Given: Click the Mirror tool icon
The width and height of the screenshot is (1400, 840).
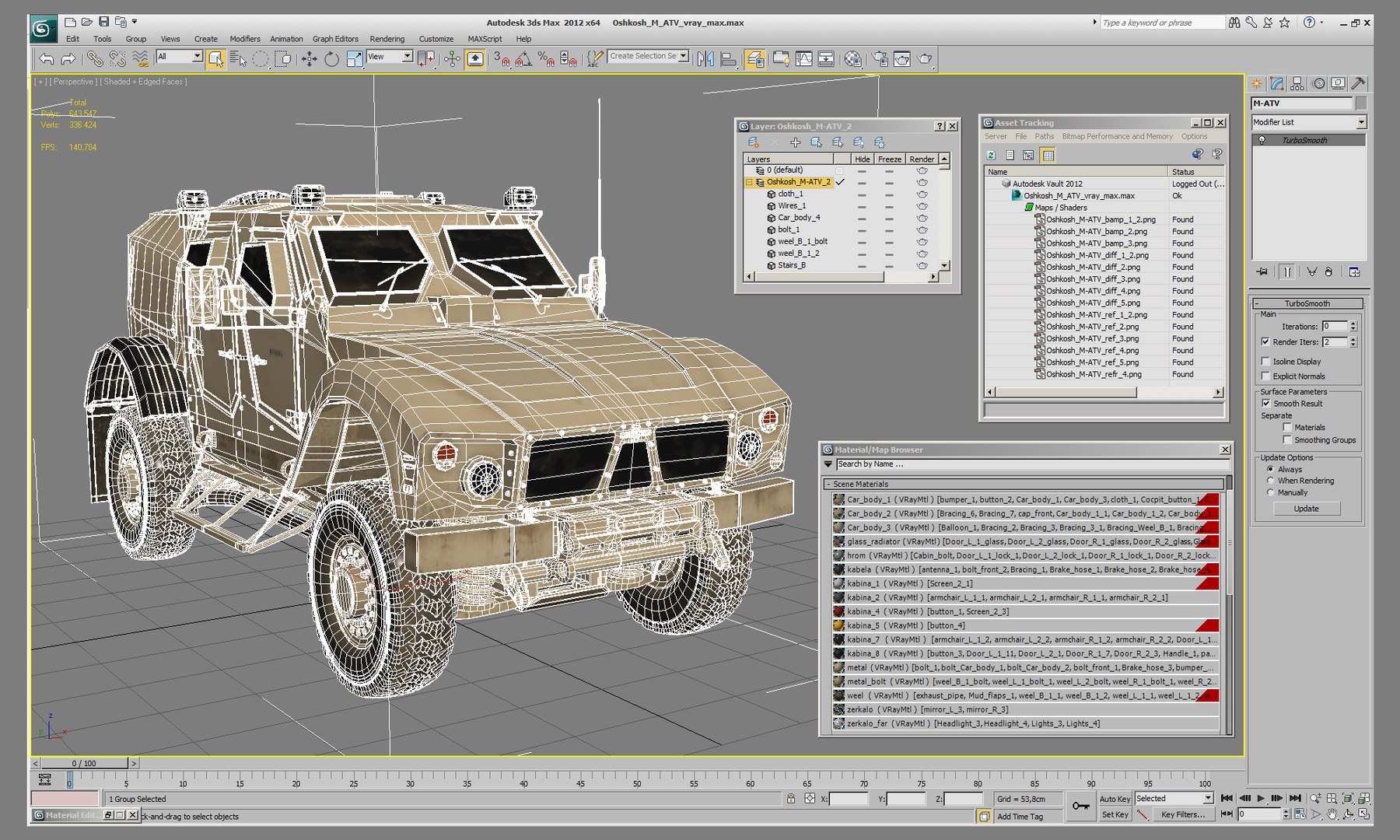Looking at the screenshot, I should click(705, 58).
